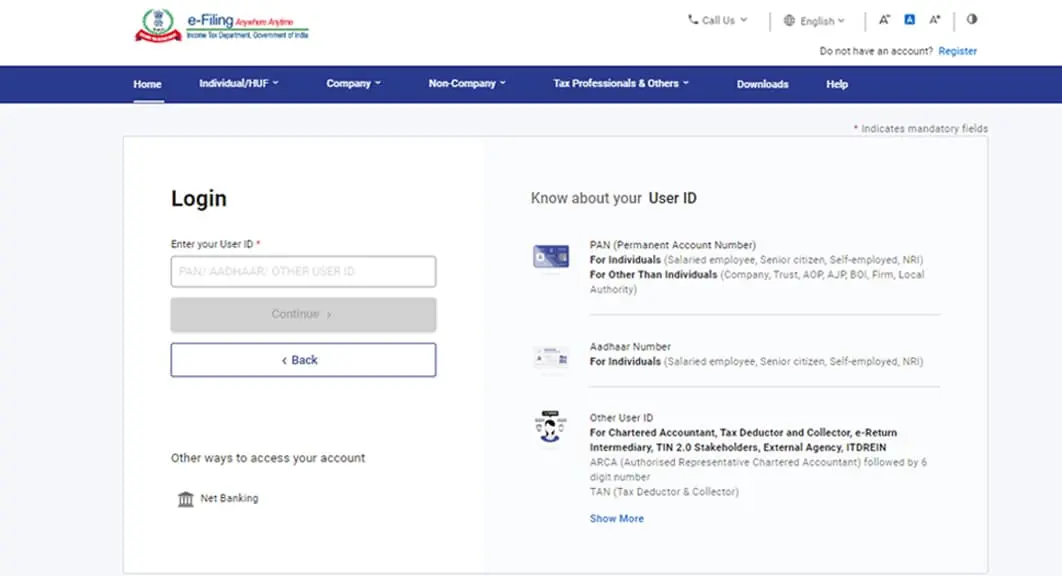Click the Continue button
1062x576 pixels.
tap(303, 314)
